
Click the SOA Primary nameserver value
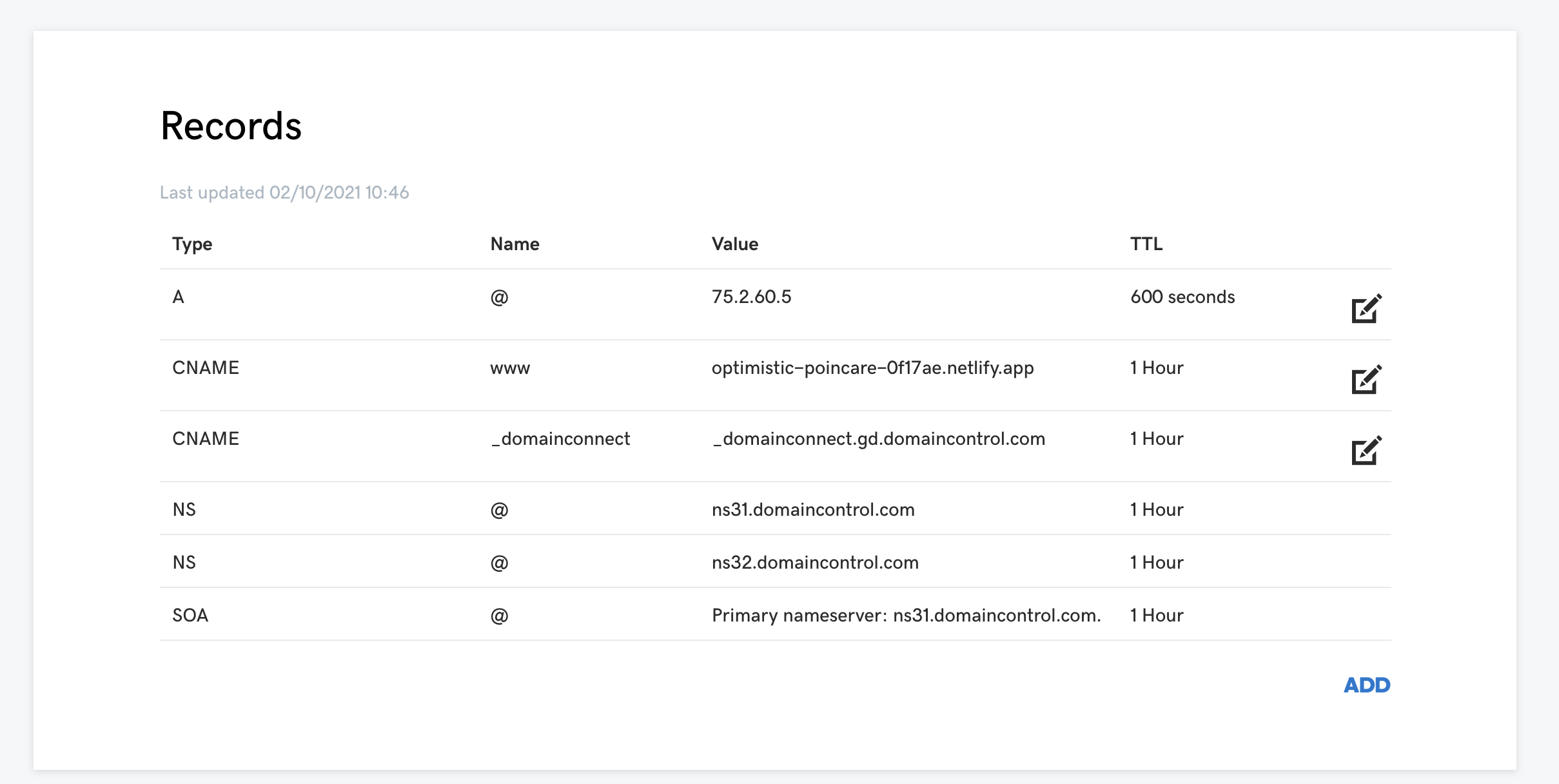[907, 615]
